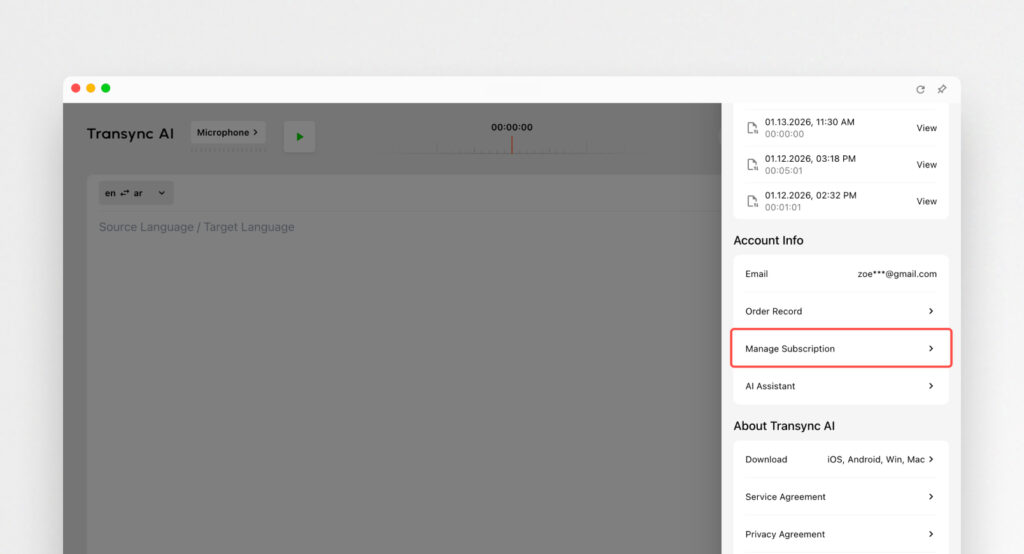This screenshot has height=554, width=1024.
Task: Click the red timeline marker at 00:00:00
Action: (x=512, y=144)
